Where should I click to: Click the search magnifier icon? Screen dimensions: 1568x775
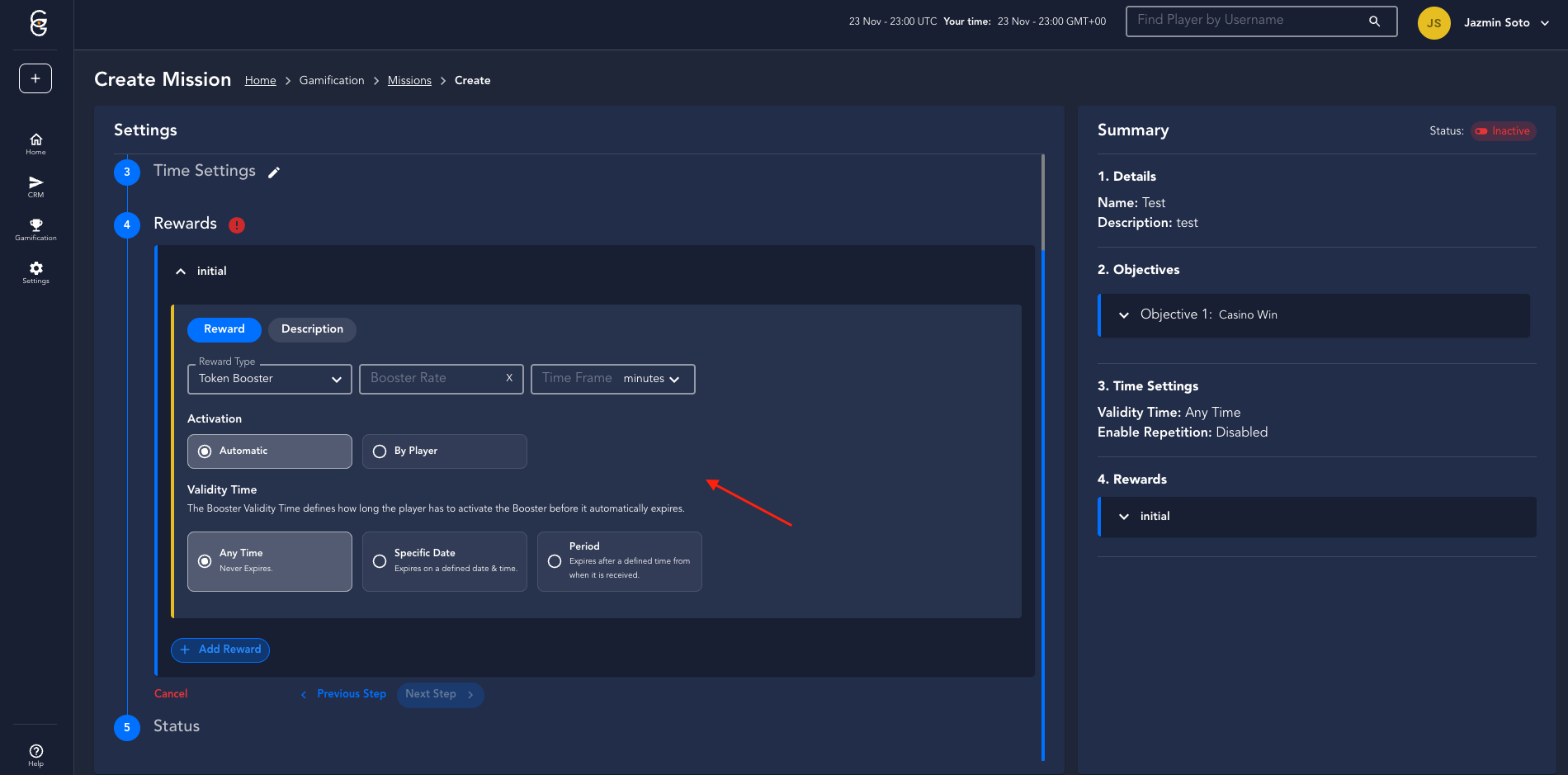tap(1374, 21)
